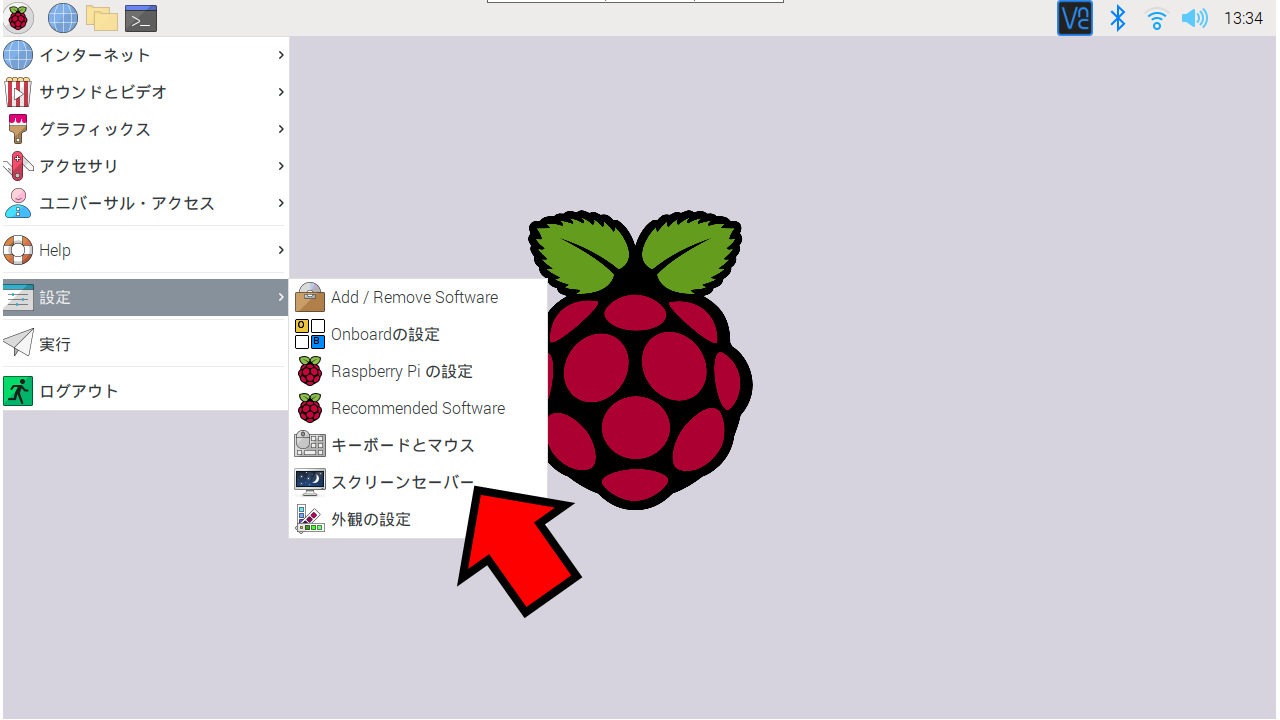The width and height of the screenshot is (1280, 720).
Task: Open the volume speaker tray icon
Action: [1194, 18]
